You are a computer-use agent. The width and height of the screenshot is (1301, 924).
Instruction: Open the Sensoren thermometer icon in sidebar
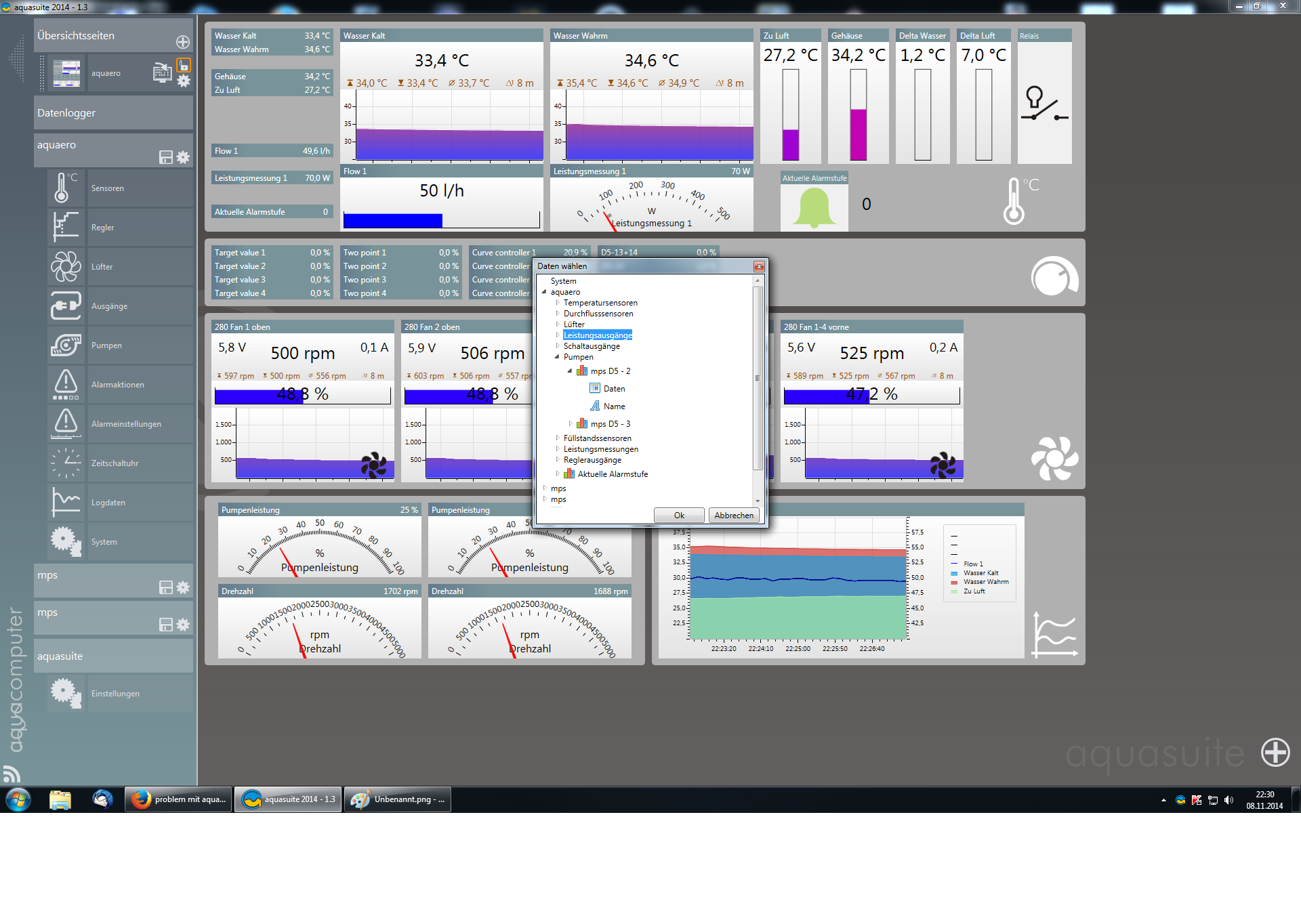pyautogui.click(x=66, y=188)
